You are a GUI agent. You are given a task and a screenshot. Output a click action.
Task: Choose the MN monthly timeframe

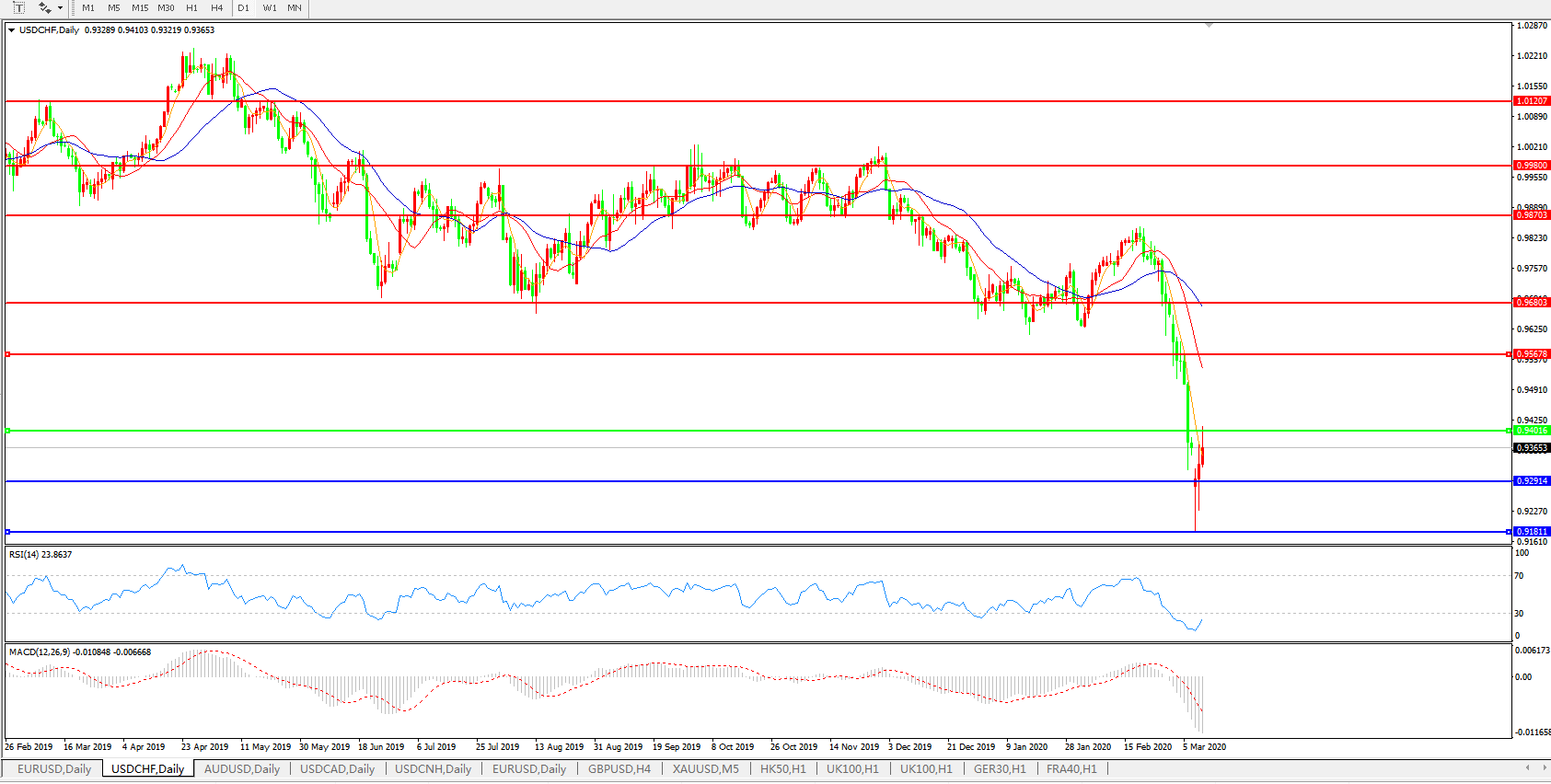click(295, 8)
